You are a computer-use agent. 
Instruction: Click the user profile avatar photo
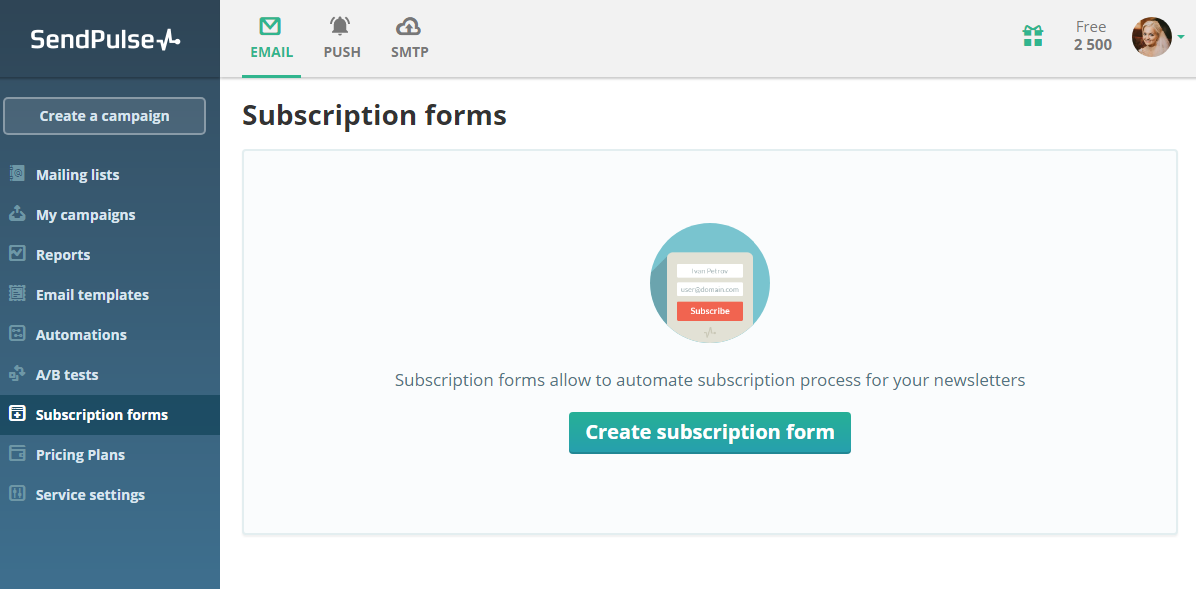coord(1151,37)
